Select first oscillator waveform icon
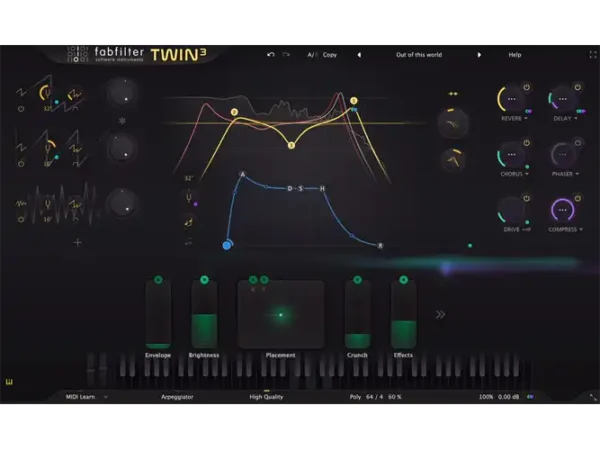 (x=21, y=92)
